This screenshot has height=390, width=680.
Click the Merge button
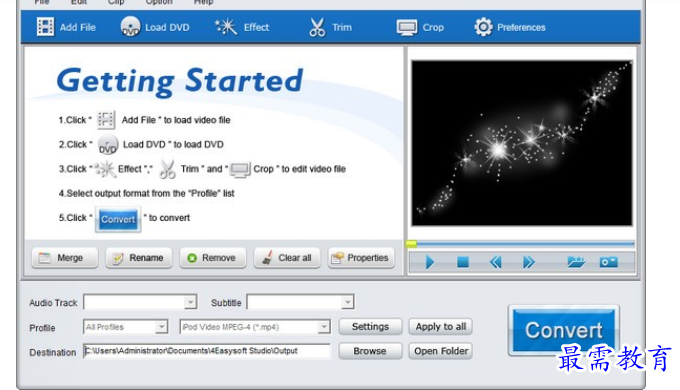65,258
